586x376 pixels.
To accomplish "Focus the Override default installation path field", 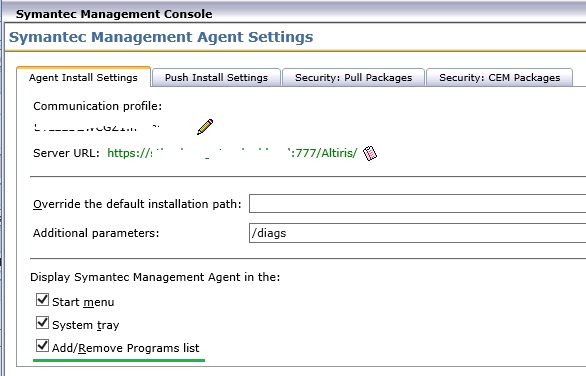I will point(417,204).
